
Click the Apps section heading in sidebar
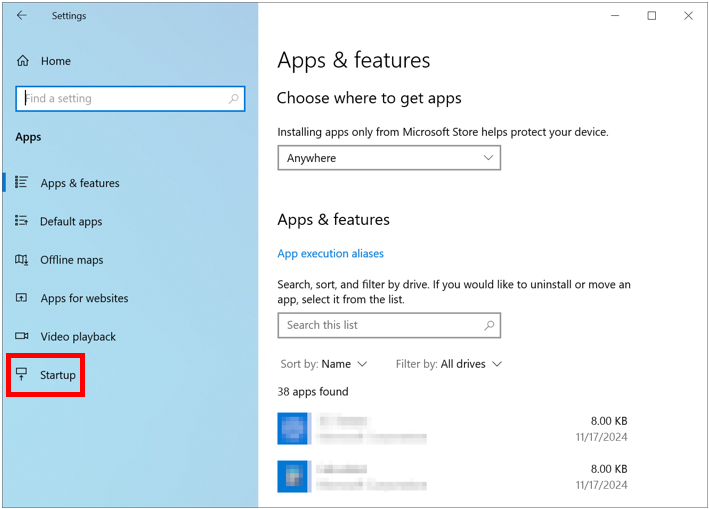pos(28,137)
